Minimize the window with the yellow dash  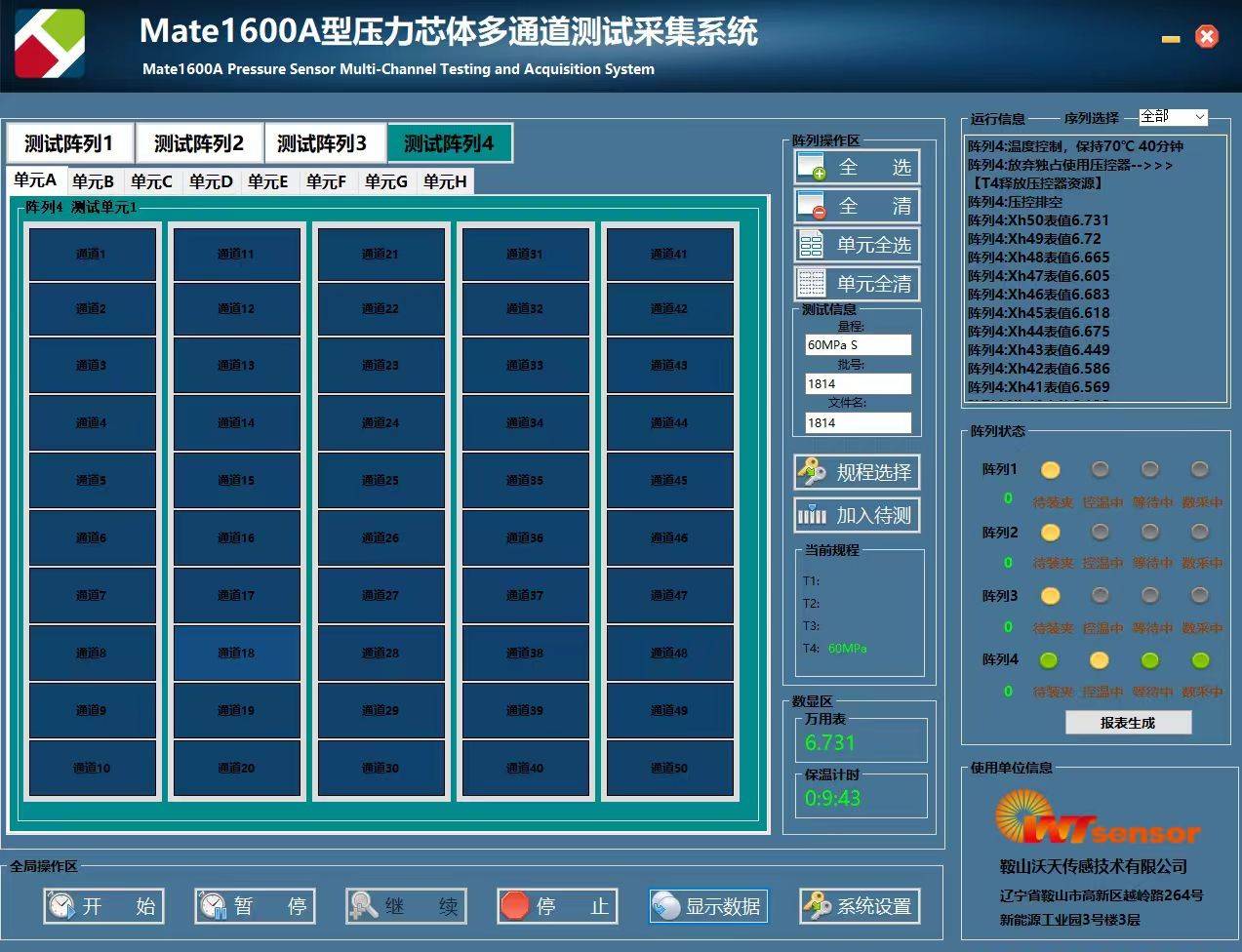coord(1172,39)
